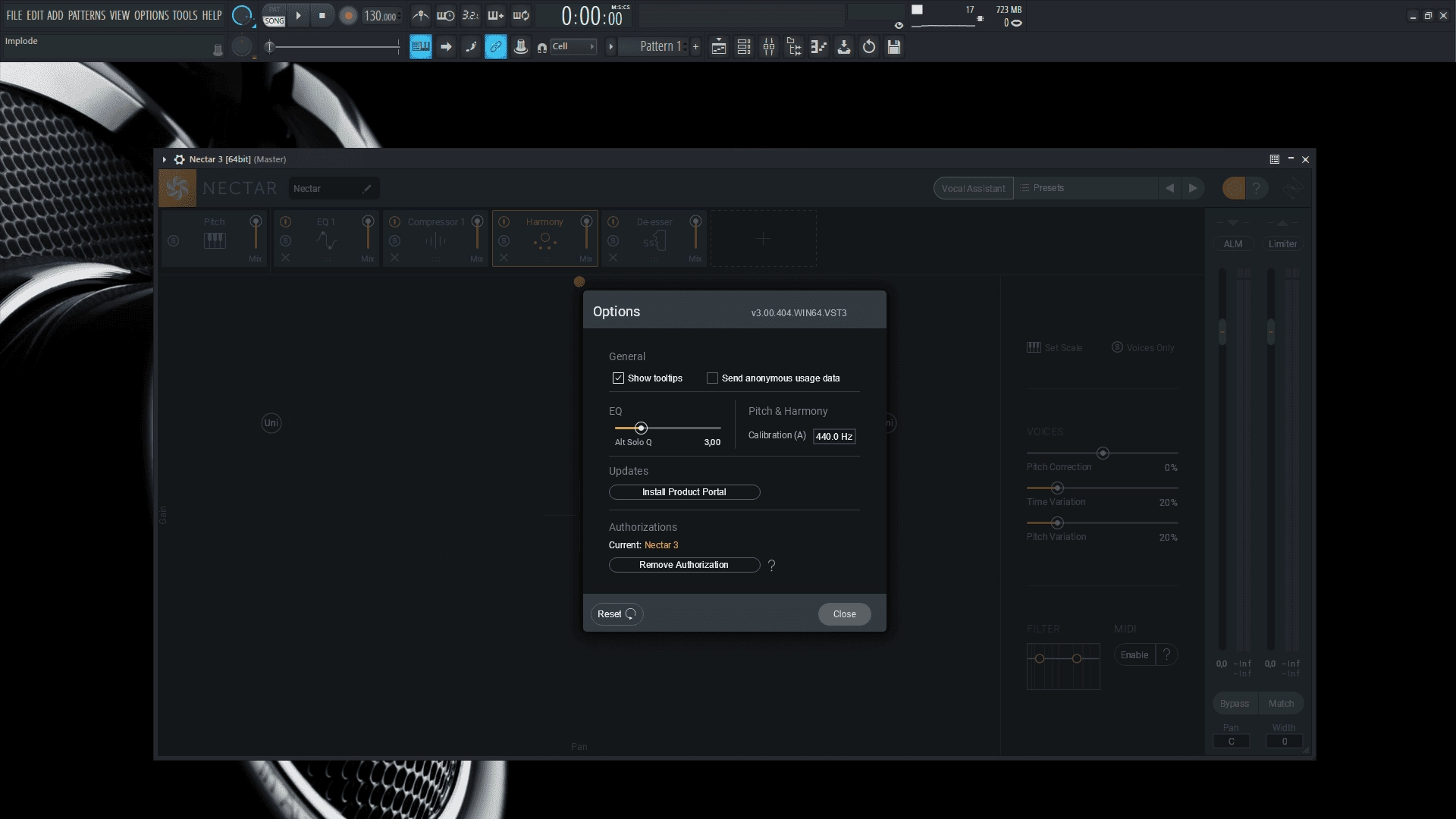Click the Nectar help question mark icon
The height and width of the screenshot is (819, 1456).
point(1257,188)
